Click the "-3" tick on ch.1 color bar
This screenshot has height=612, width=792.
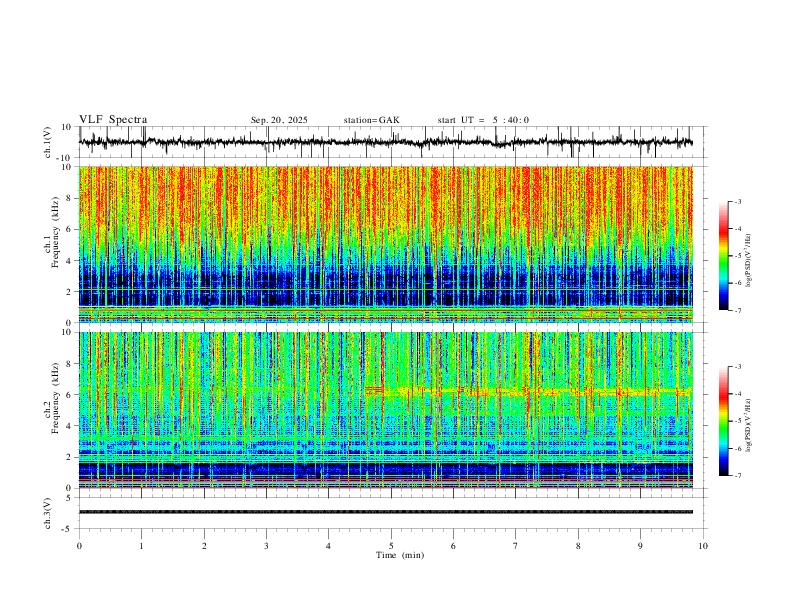[x=737, y=201]
